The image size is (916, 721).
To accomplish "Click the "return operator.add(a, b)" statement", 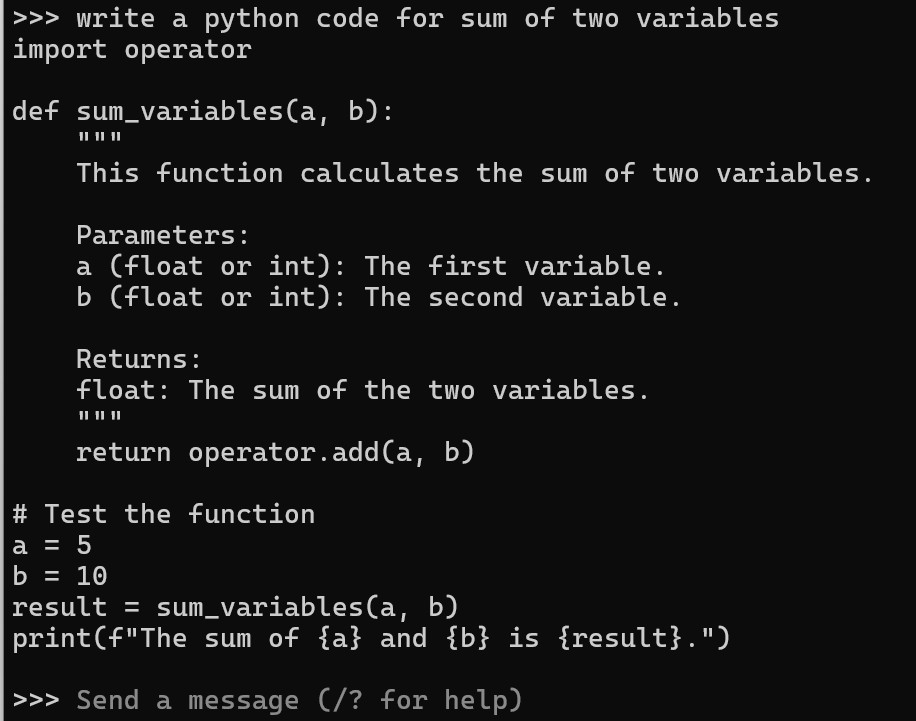I will pos(275,452).
